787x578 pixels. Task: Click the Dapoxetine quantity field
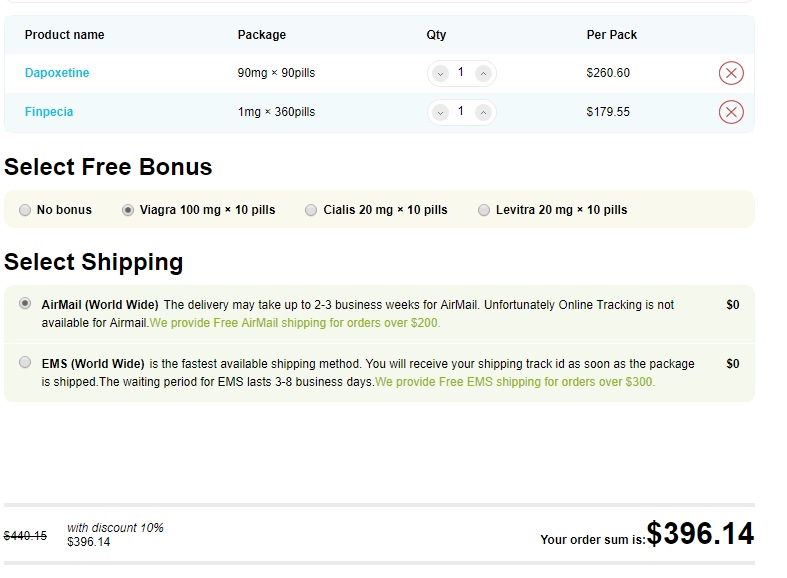461,73
